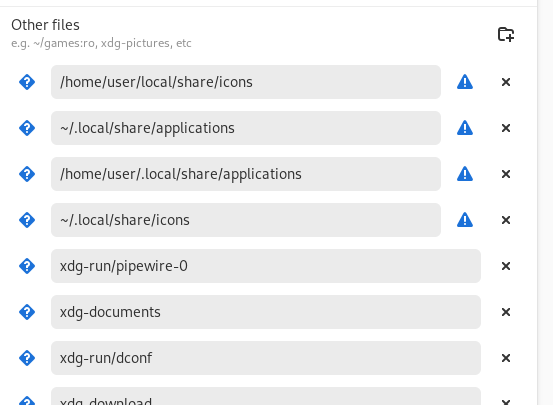Edit the xdg-documents path field
Image resolution: width=553 pixels, height=405 pixels.
(266, 312)
